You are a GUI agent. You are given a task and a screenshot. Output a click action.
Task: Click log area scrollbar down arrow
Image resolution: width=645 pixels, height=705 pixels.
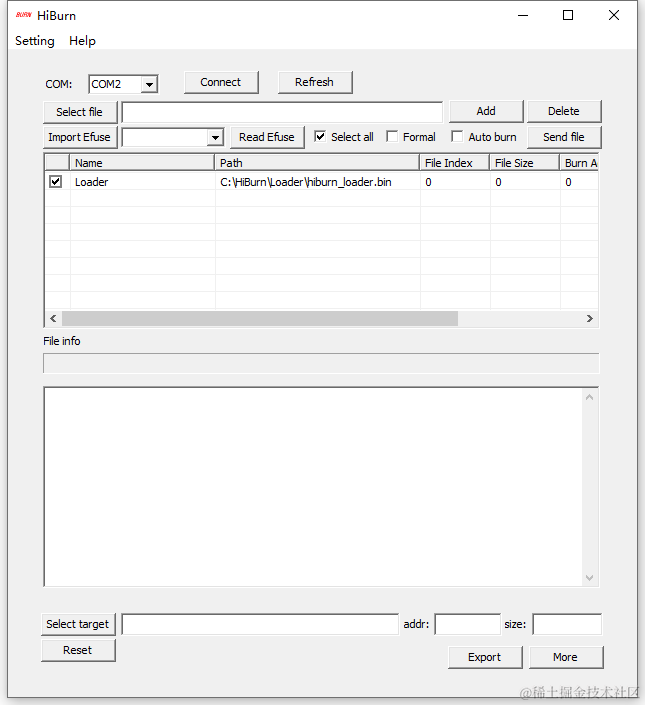[x=589, y=578]
